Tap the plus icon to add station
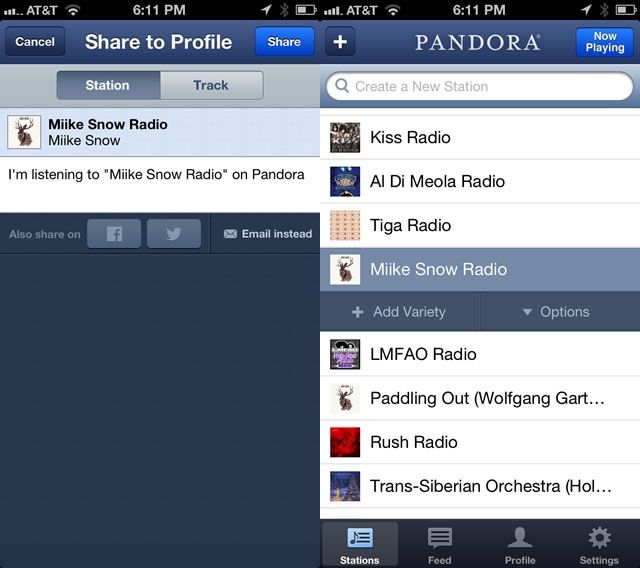Viewport: 640px width, 568px height. [x=340, y=42]
